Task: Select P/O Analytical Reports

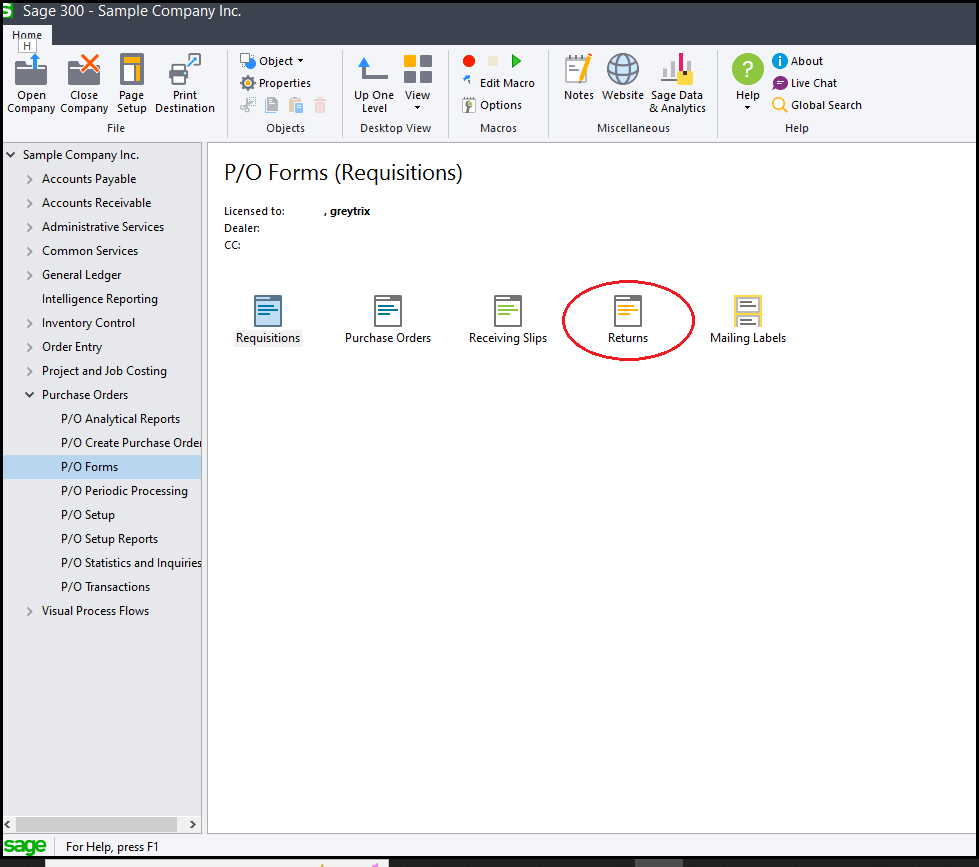Action: tap(121, 419)
